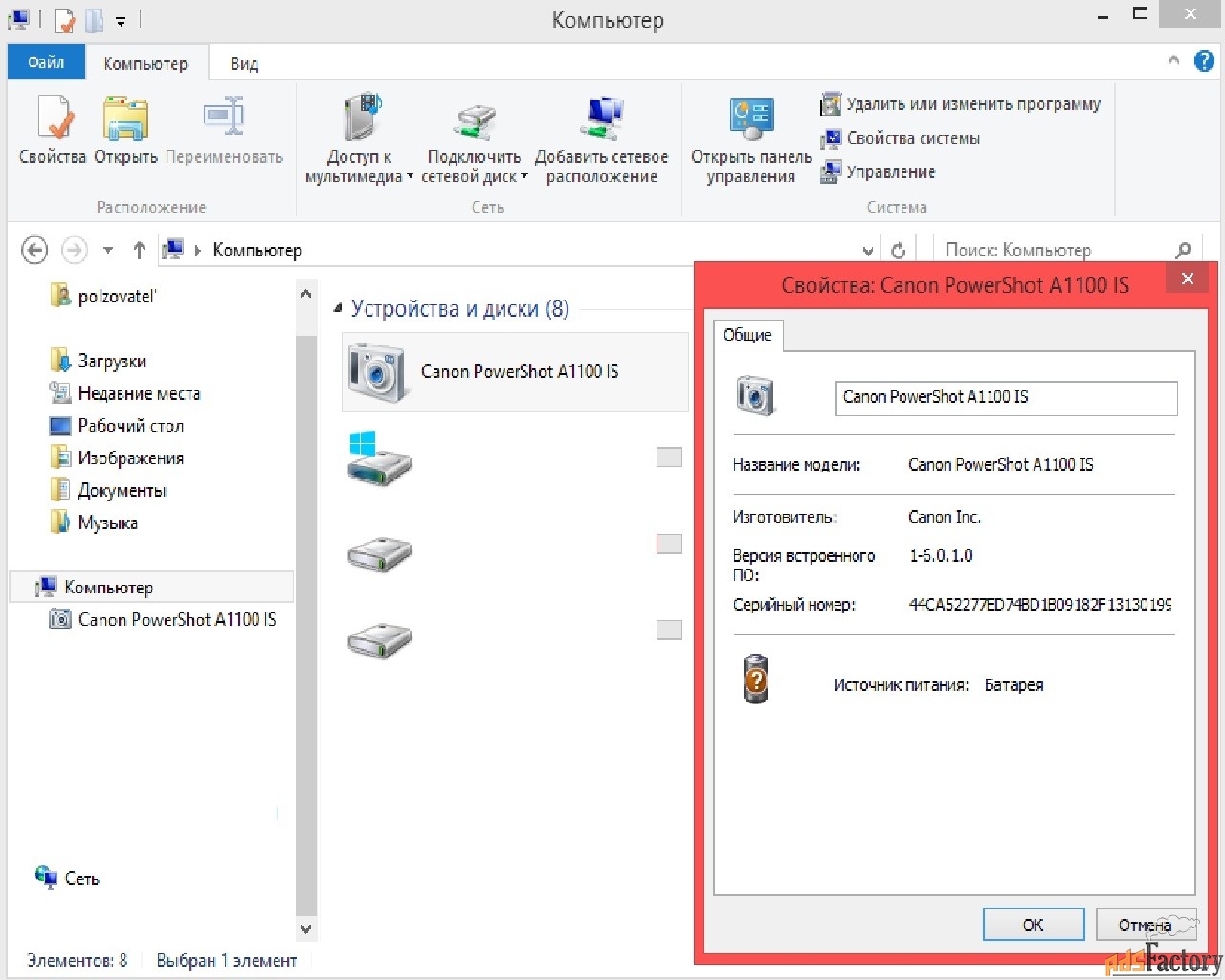The width and height of the screenshot is (1225, 980).
Task: Click Управление in the ribbon
Action: click(x=878, y=172)
